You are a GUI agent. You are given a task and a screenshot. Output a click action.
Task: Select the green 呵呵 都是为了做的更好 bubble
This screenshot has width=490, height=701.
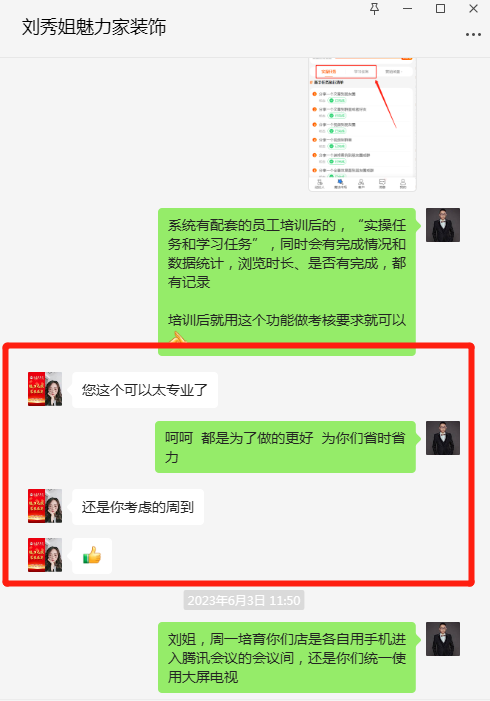pyautogui.click(x=285, y=447)
